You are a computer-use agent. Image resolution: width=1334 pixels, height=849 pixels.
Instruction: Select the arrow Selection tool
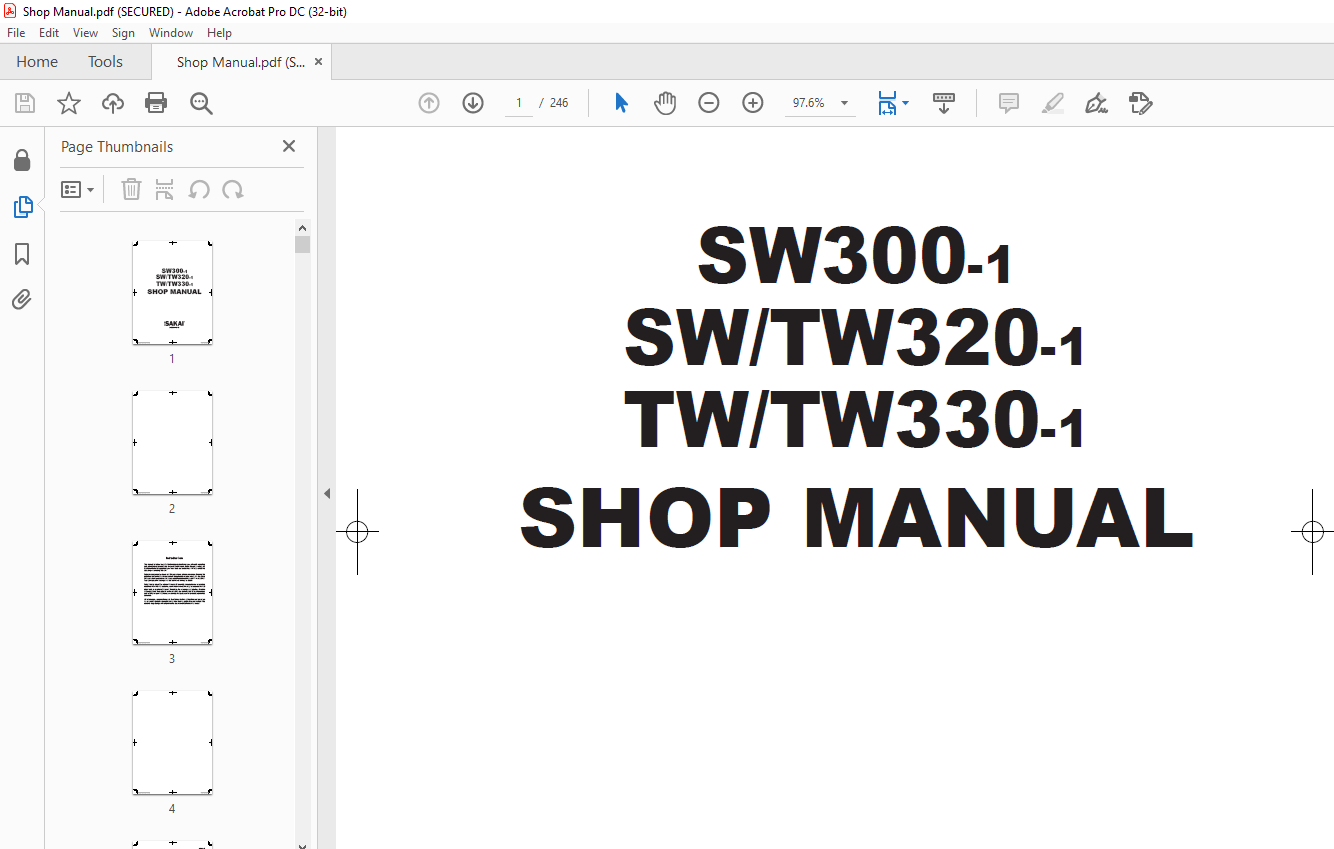621,103
